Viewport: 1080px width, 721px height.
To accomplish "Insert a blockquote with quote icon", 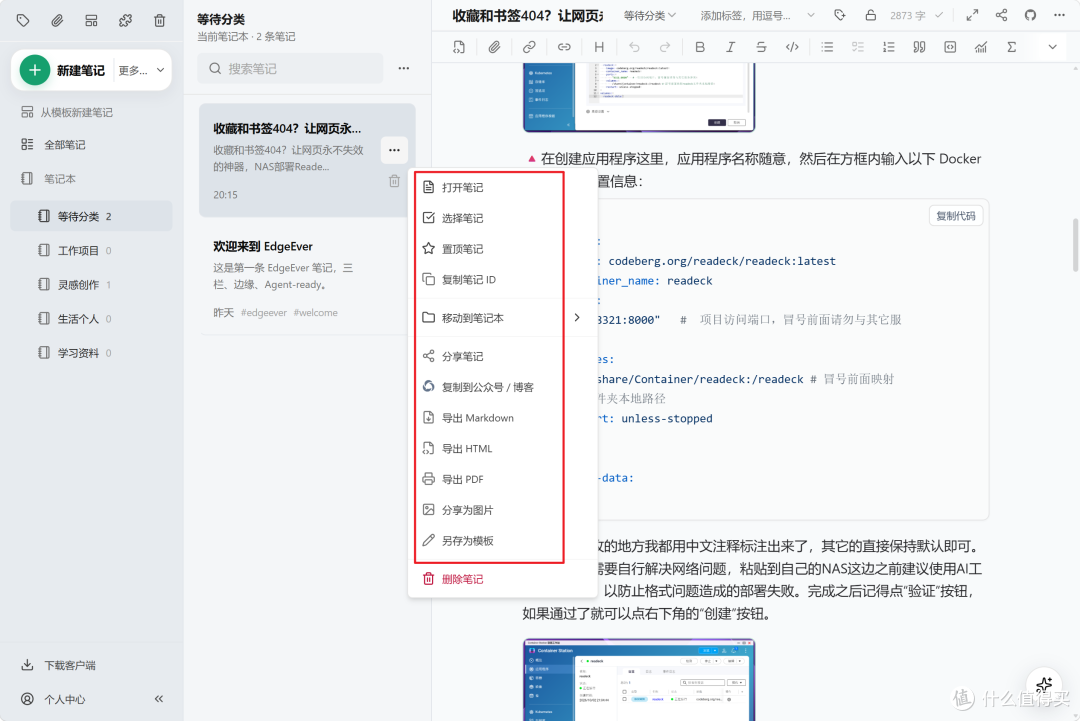I will pyautogui.click(x=919, y=47).
